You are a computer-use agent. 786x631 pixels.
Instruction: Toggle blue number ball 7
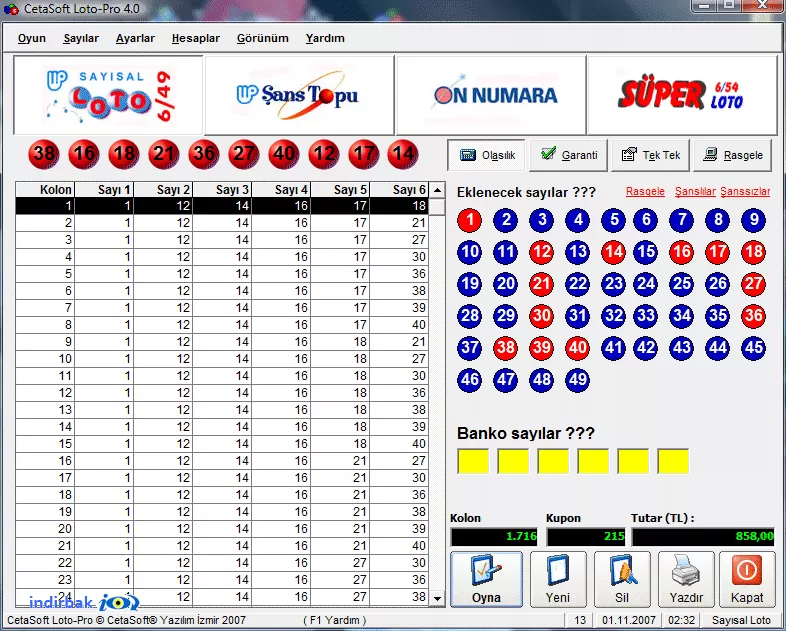click(x=682, y=220)
